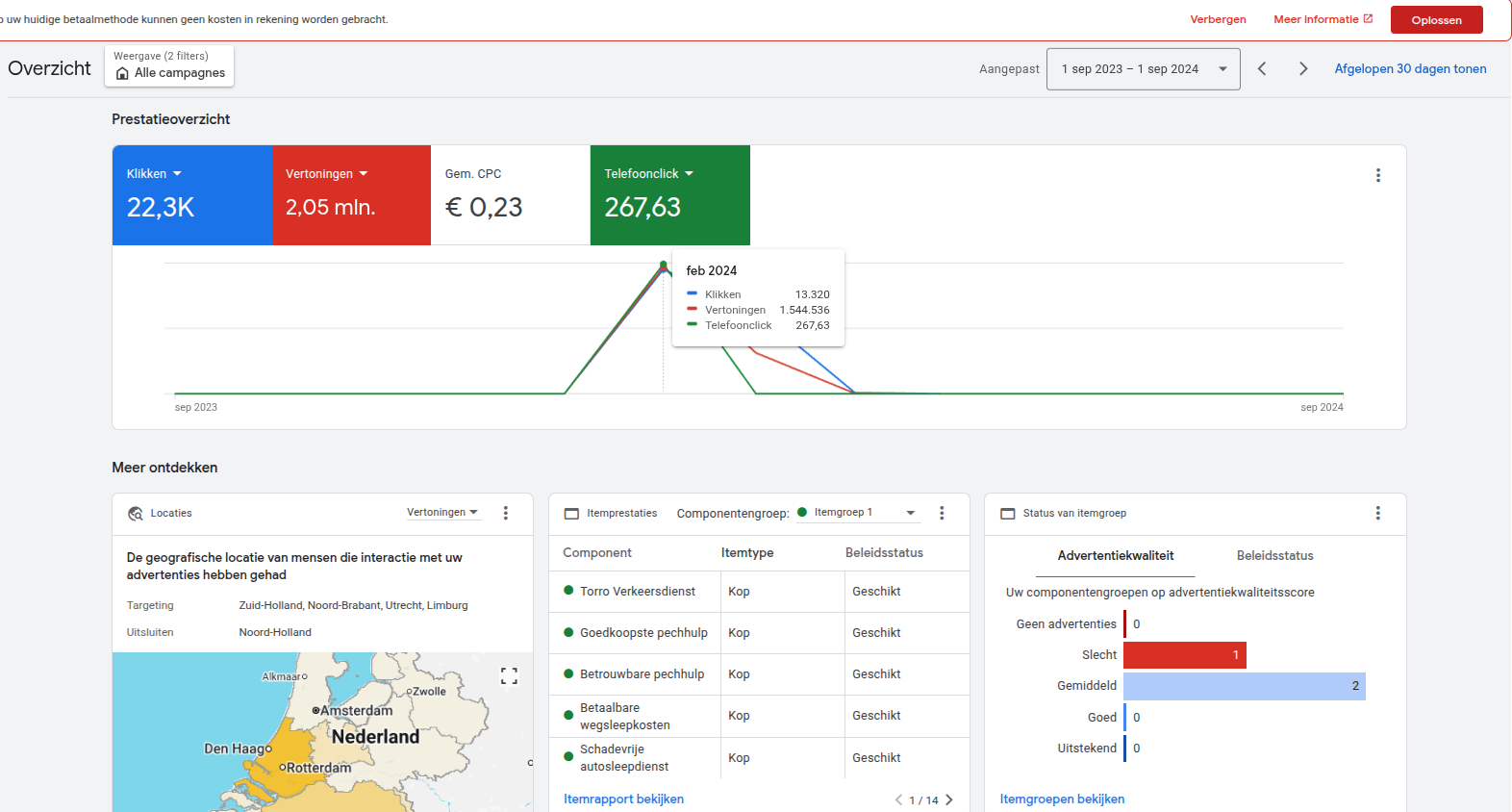Screen dimensions: 1512x812
Task: Click the Torro Verkeersdienst row
Action: click(759, 592)
